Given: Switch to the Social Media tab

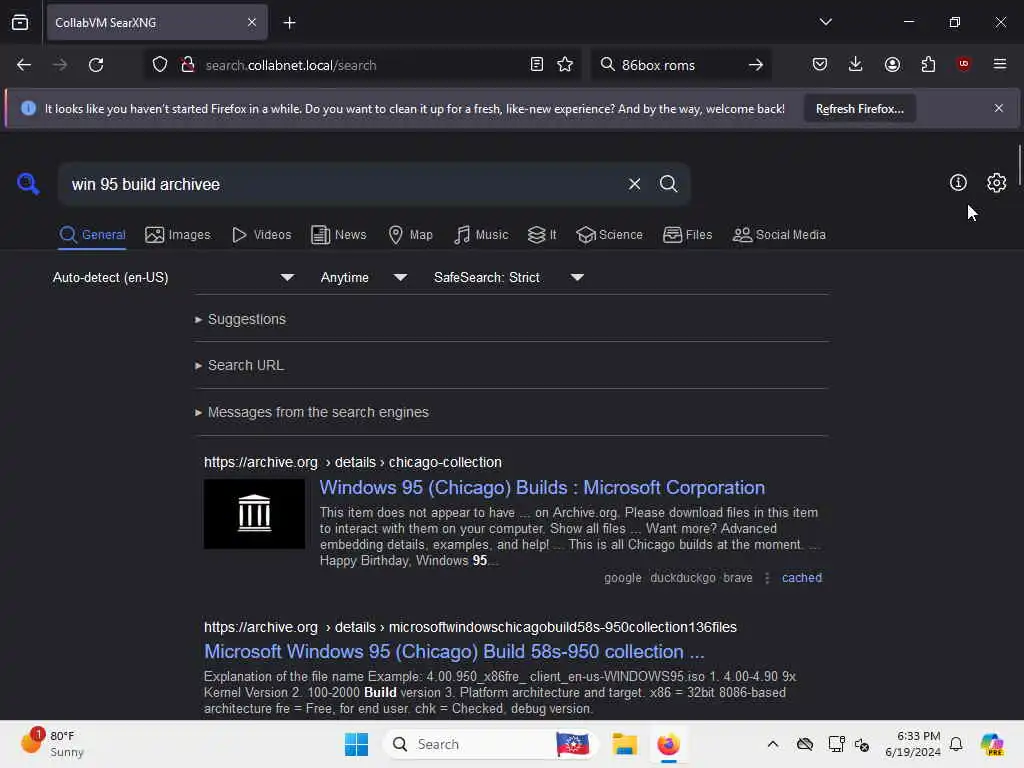Looking at the screenshot, I should pos(779,235).
